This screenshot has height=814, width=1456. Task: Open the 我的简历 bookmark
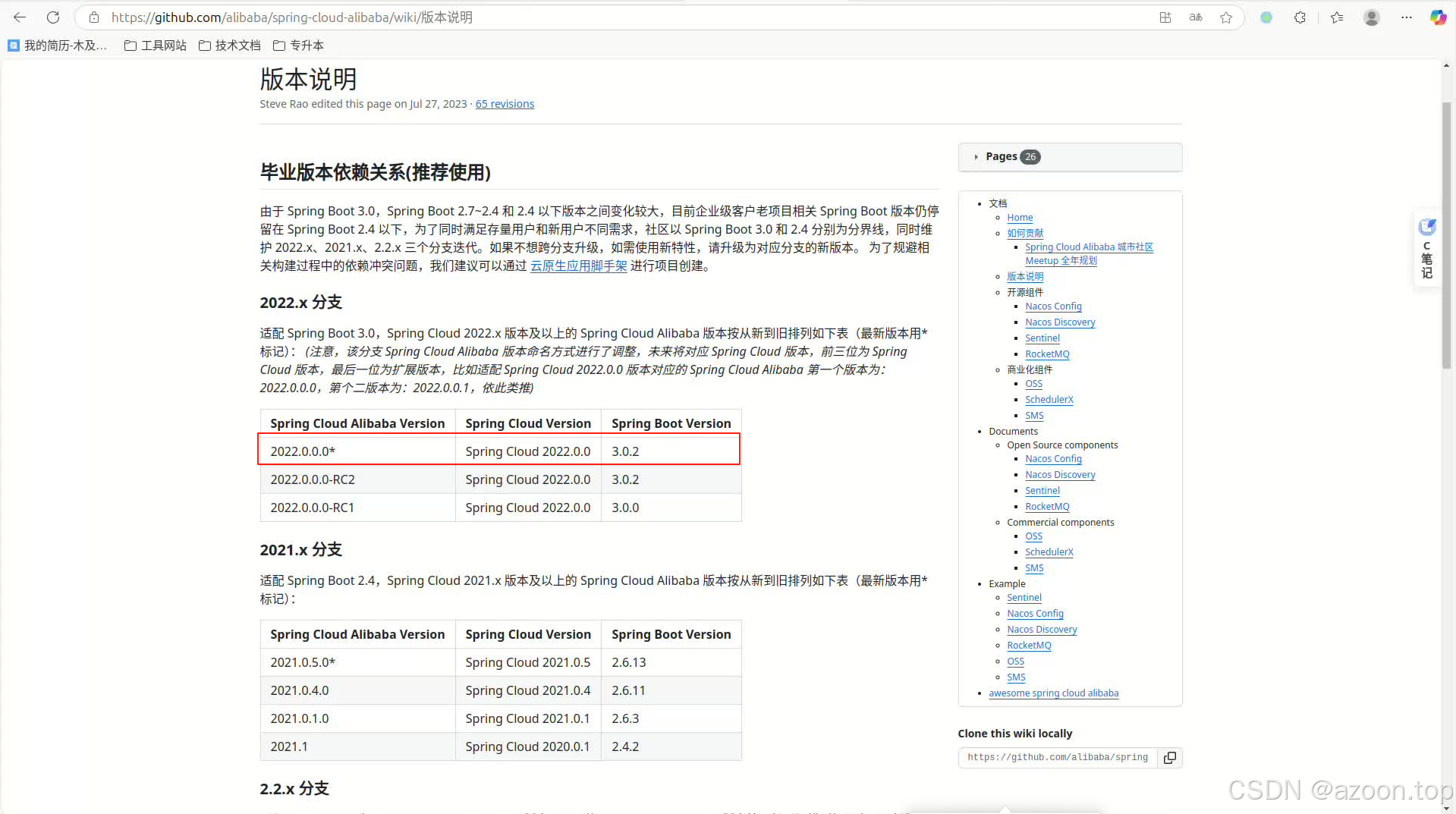[x=58, y=46]
